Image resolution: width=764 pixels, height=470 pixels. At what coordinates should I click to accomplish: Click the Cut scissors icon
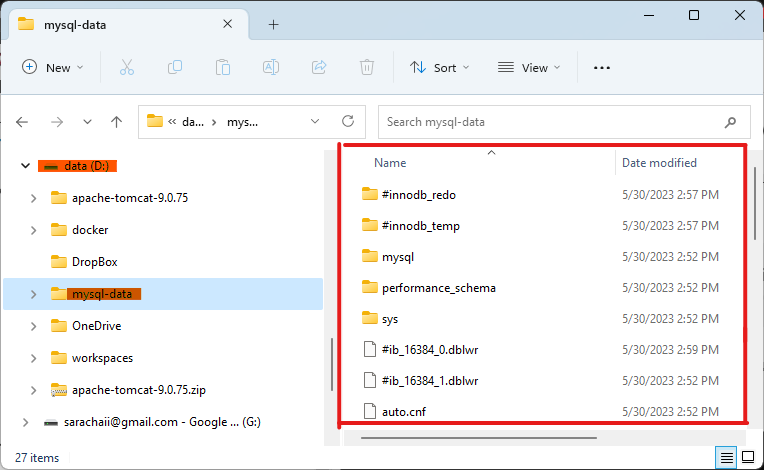(126, 67)
